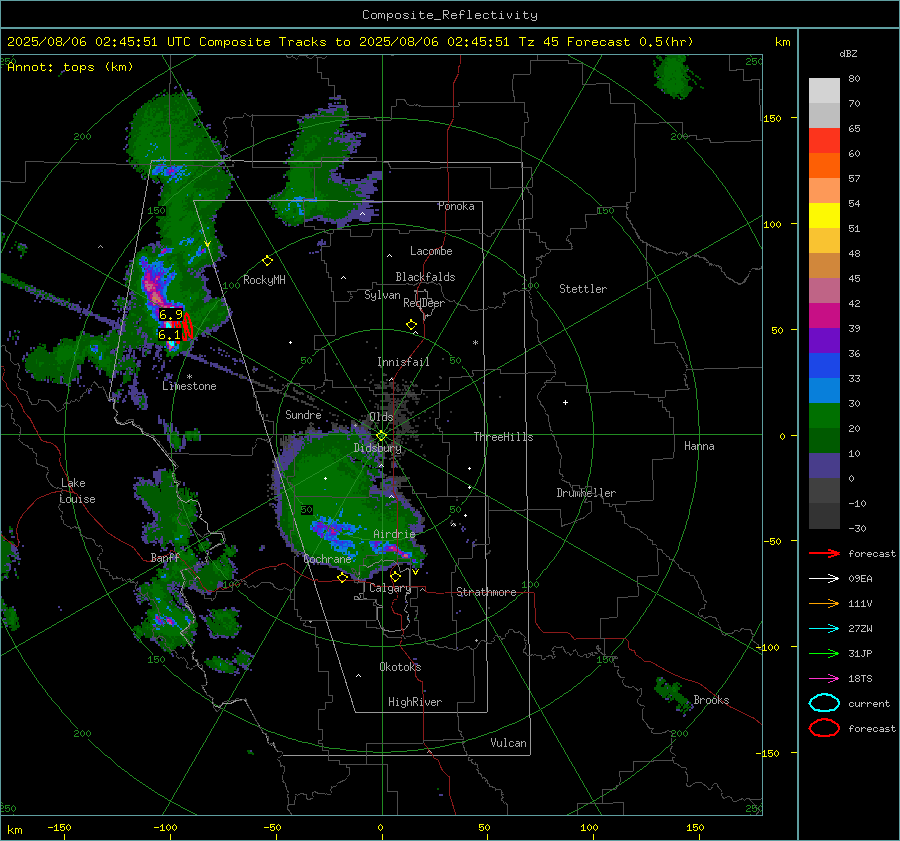Viewport: 900px width, 841px height.
Task: Click the Innisfail city label
Action: pyautogui.click(x=403, y=362)
